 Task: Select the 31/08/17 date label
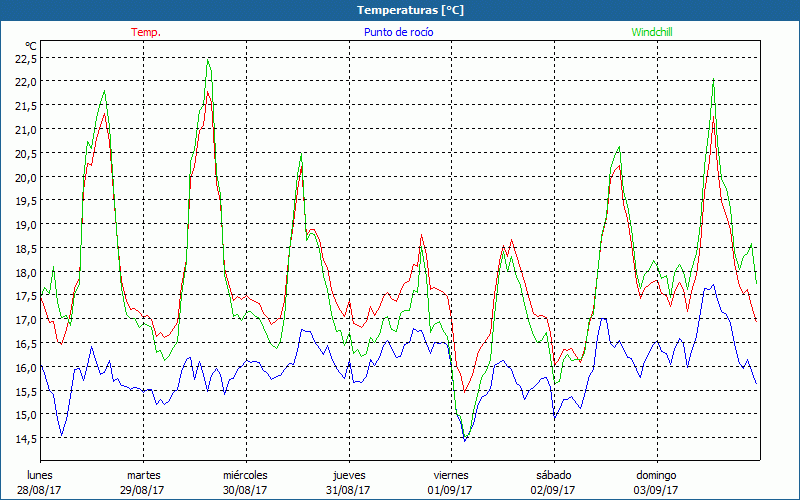click(349, 490)
